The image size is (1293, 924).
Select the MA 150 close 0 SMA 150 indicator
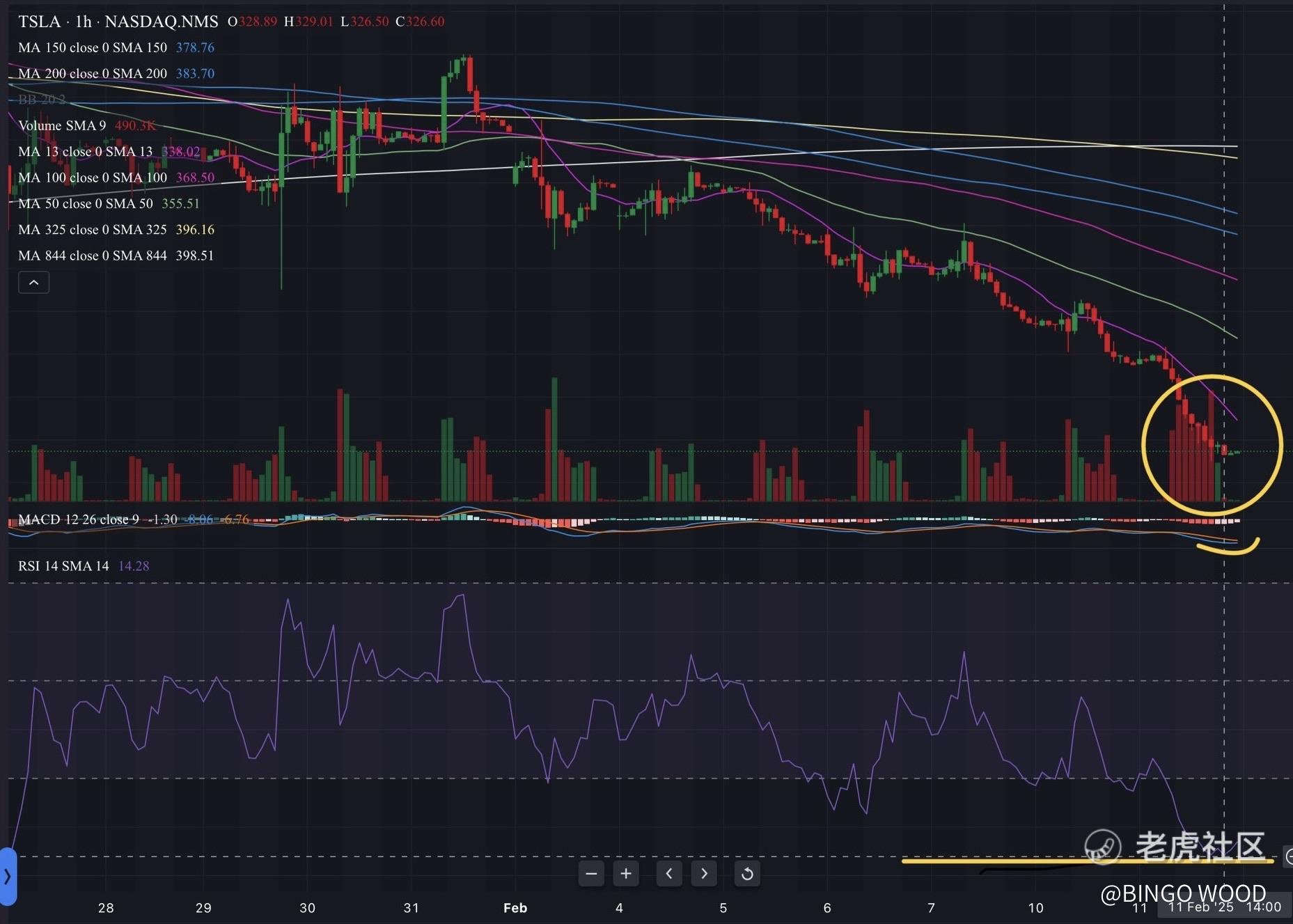point(93,47)
